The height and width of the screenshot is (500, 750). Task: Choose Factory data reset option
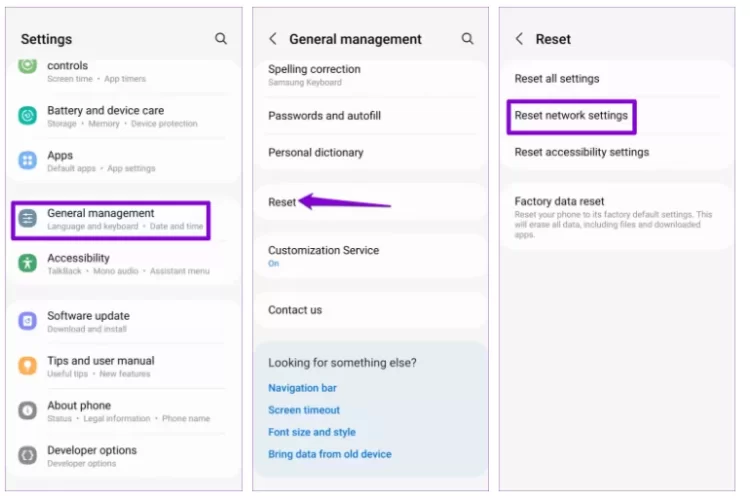tap(559, 202)
